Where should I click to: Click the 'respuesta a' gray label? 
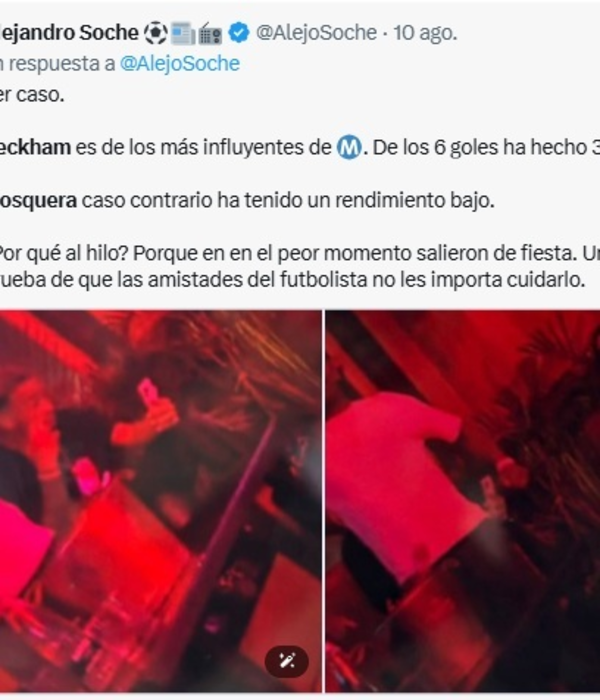(x=62, y=63)
